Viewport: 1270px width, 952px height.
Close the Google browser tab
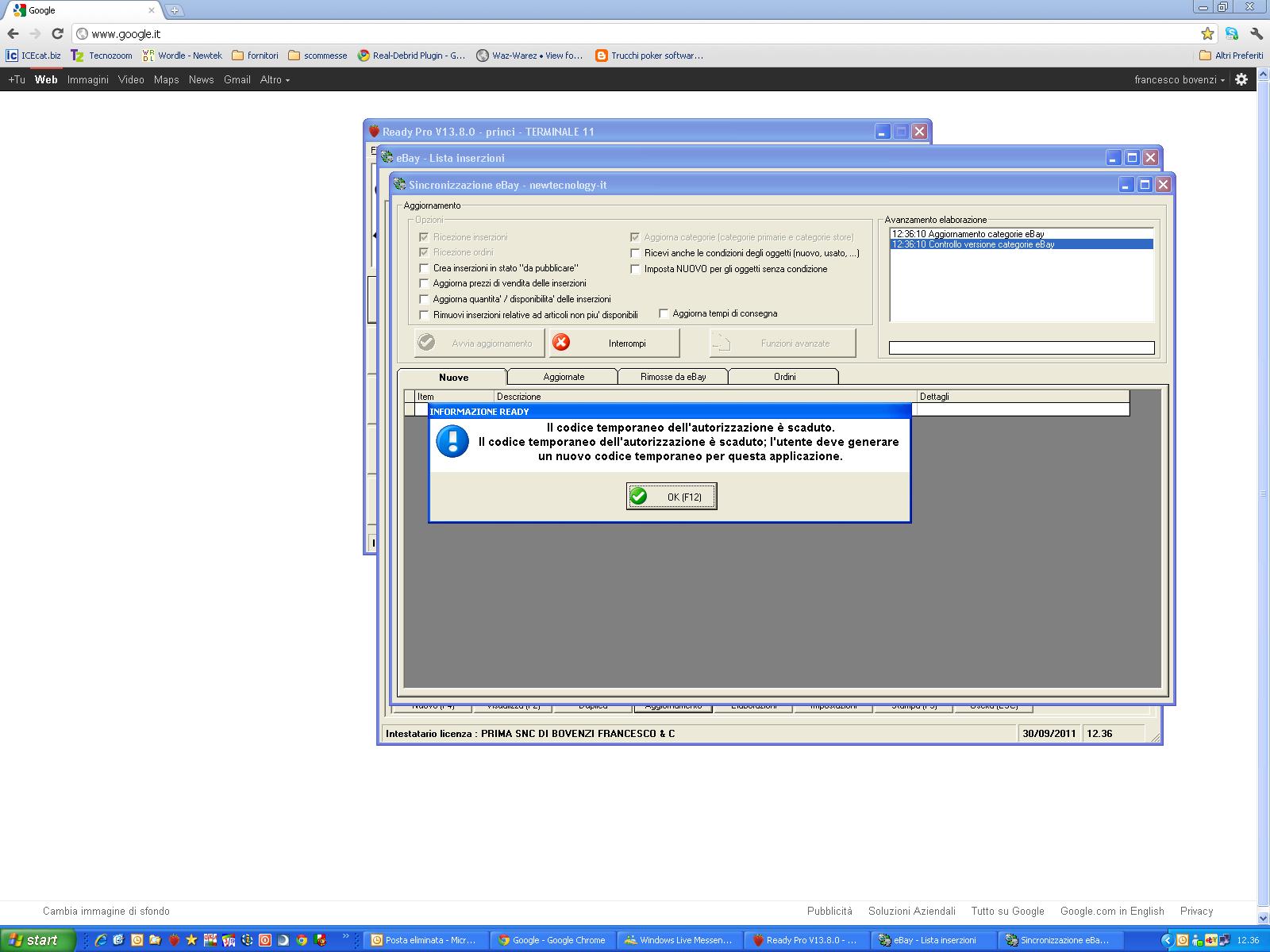tap(152, 10)
